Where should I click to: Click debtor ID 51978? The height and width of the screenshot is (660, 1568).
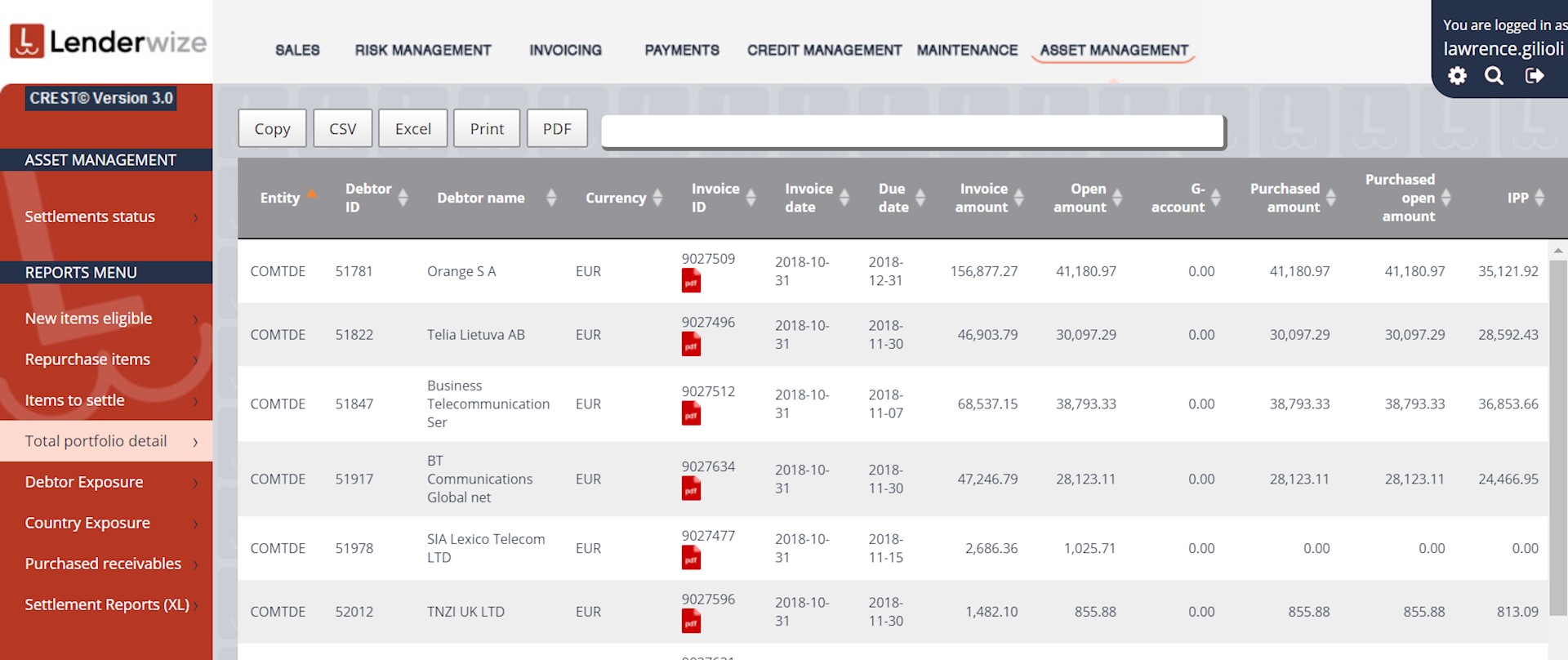tap(354, 548)
